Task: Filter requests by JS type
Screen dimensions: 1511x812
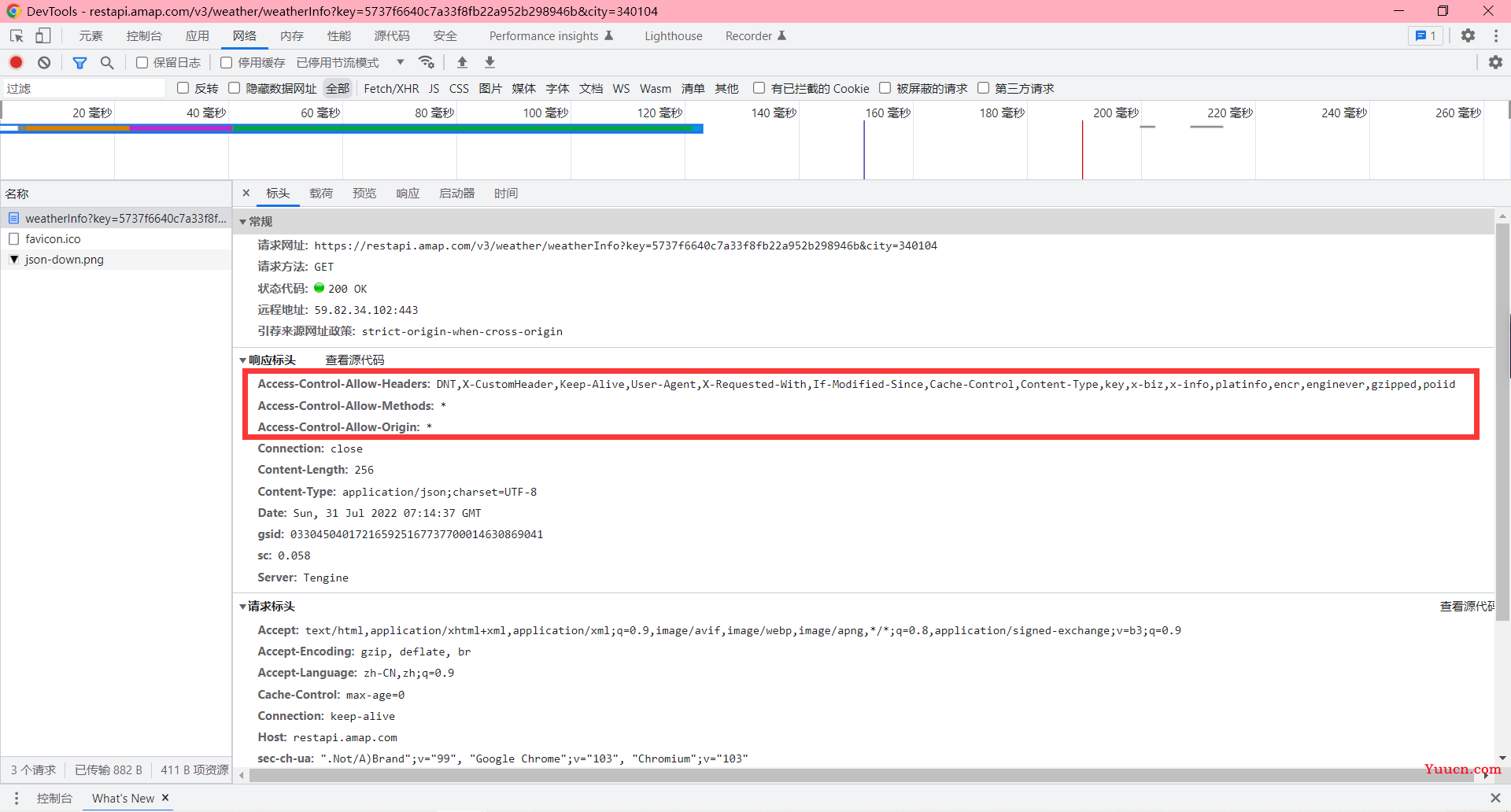Action: click(434, 88)
